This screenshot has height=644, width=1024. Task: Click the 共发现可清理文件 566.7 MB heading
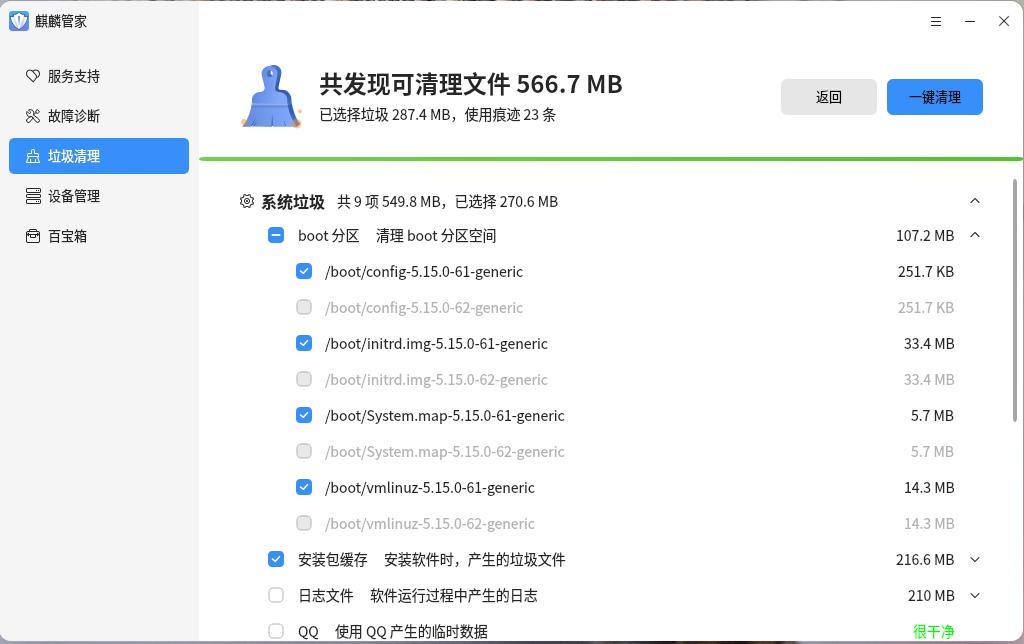(470, 84)
